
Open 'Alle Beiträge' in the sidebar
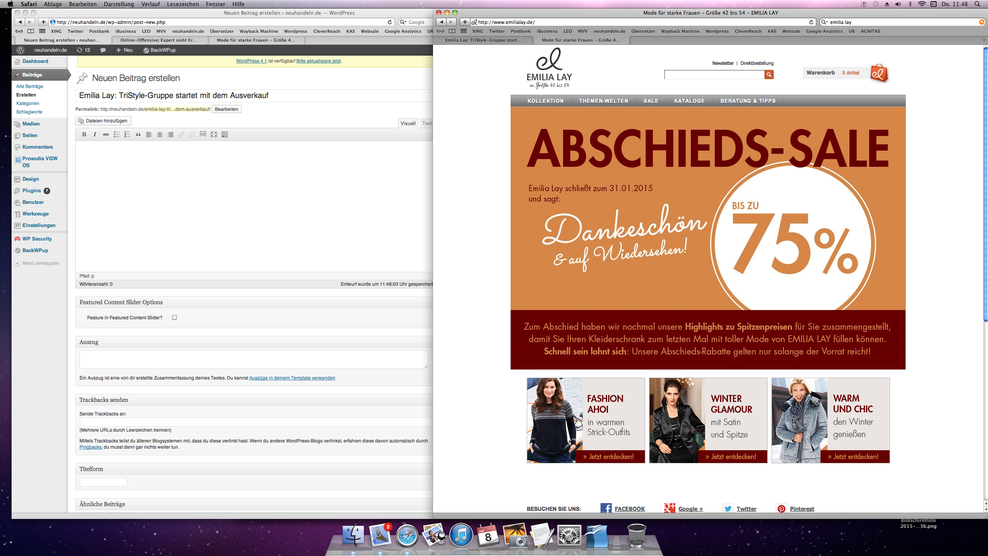(30, 86)
